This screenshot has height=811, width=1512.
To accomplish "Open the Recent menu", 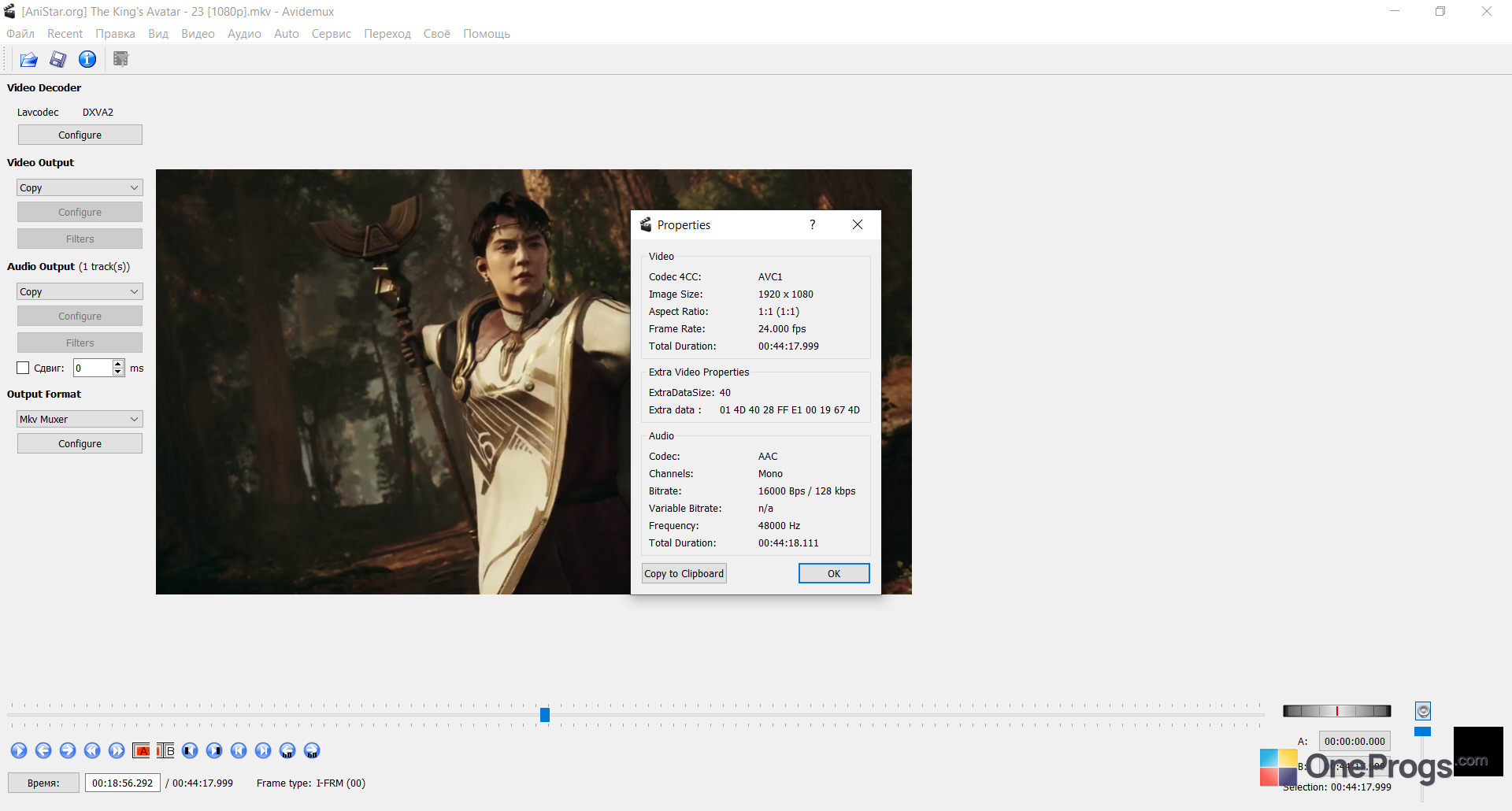I will click(x=65, y=34).
